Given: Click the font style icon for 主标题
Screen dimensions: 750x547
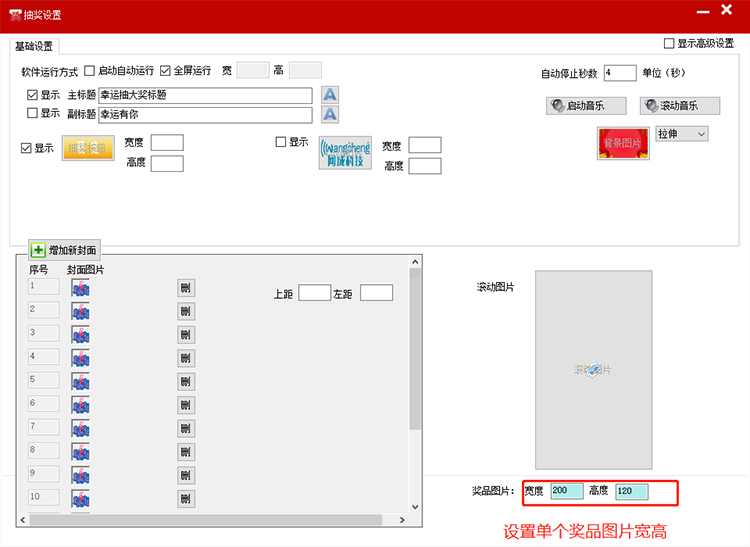Looking at the screenshot, I should click(330, 95).
